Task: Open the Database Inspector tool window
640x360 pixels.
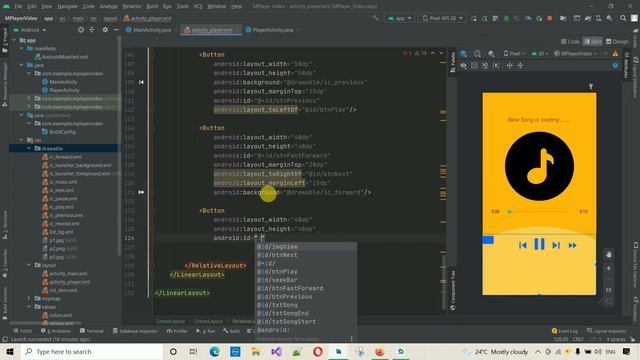Action: [135, 331]
